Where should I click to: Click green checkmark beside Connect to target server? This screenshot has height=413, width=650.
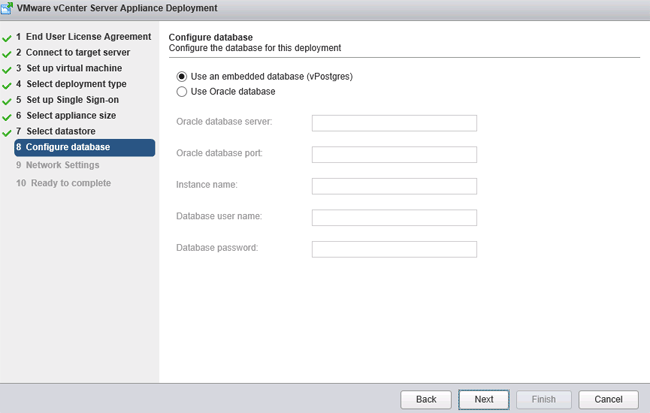[7, 54]
